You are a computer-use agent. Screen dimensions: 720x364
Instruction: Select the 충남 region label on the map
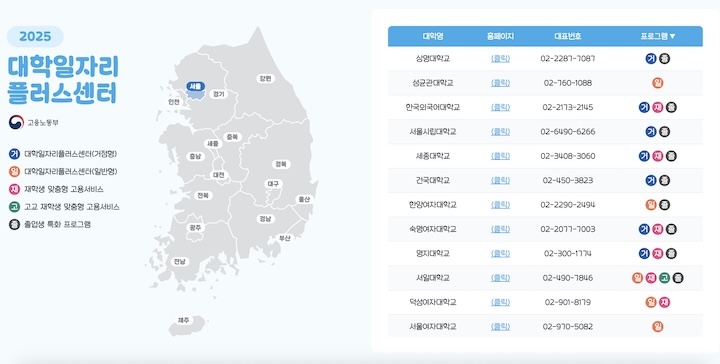pyautogui.click(x=195, y=157)
